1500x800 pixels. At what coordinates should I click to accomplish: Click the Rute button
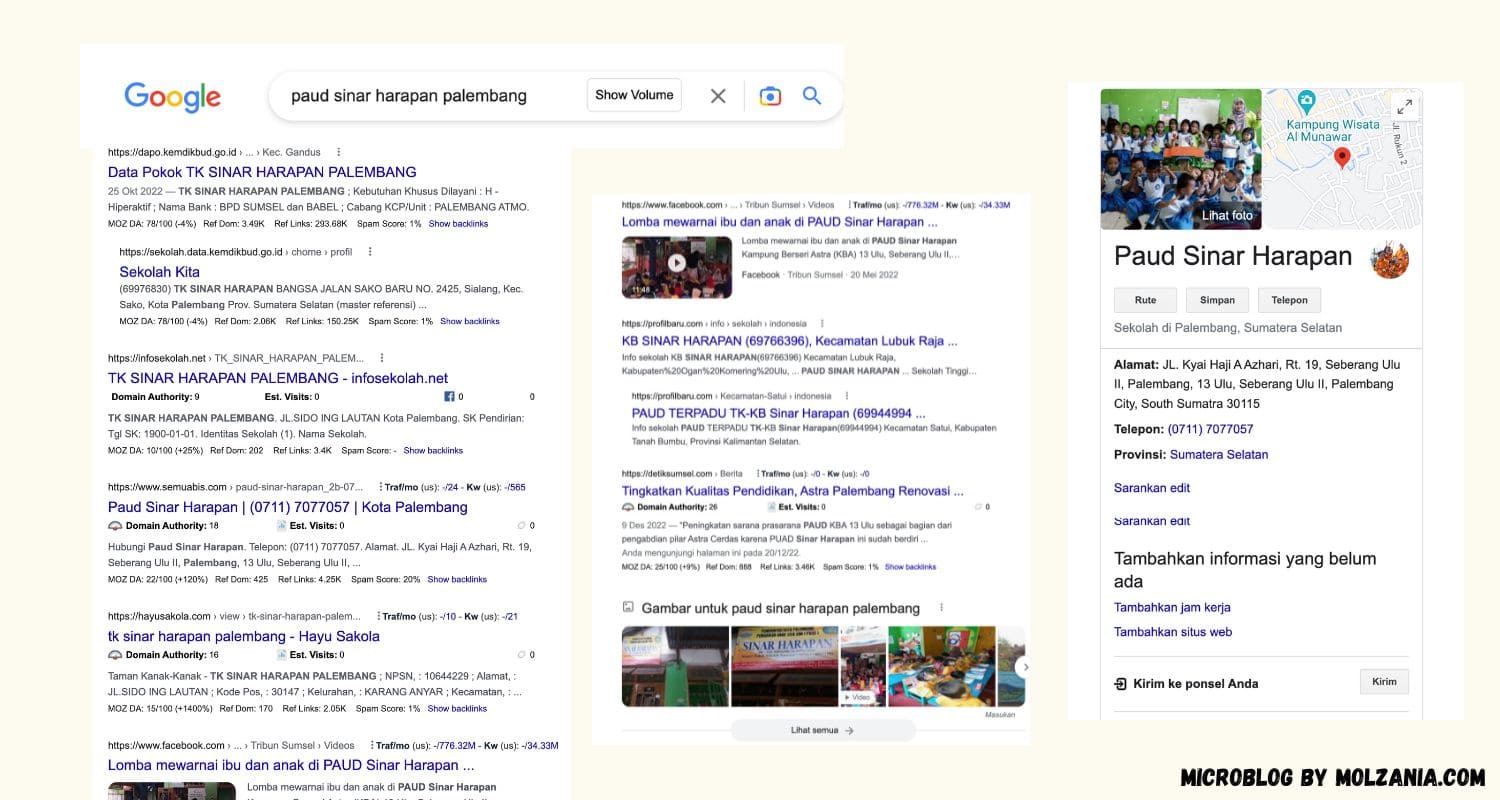[x=1145, y=300]
